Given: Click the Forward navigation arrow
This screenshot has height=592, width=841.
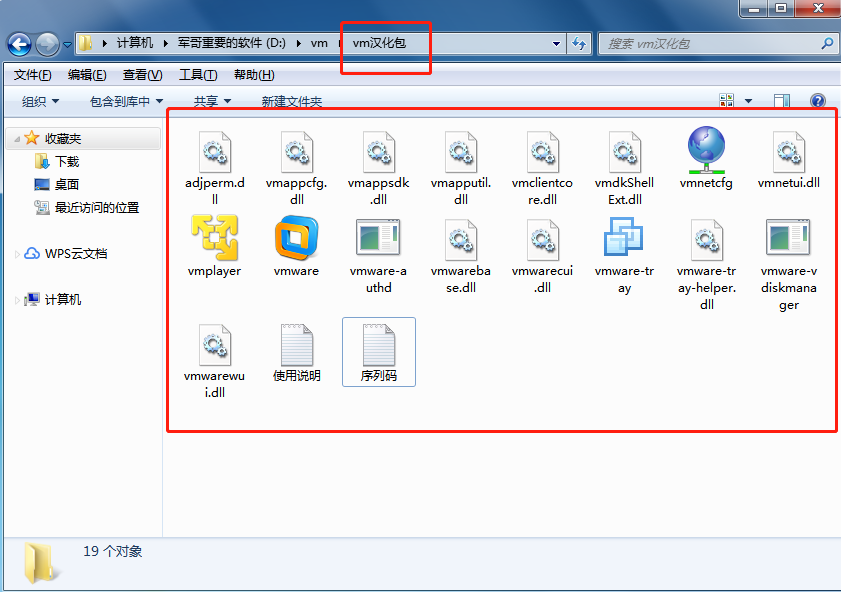Looking at the screenshot, I should coord(47,45).
